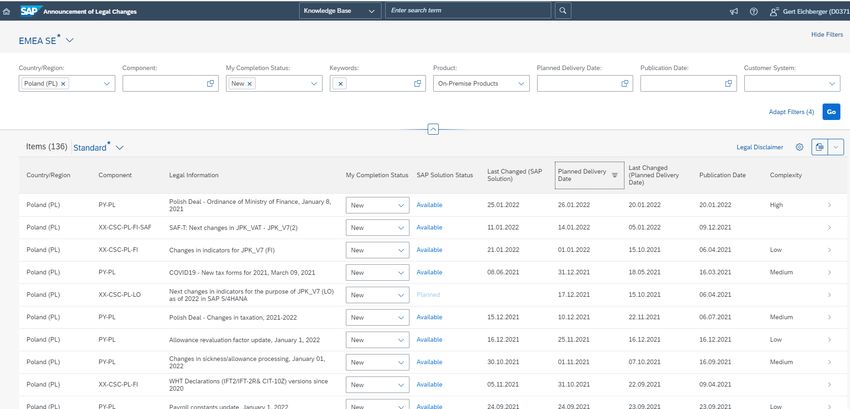Open Legal Disclaimer link

click(759, 147)
